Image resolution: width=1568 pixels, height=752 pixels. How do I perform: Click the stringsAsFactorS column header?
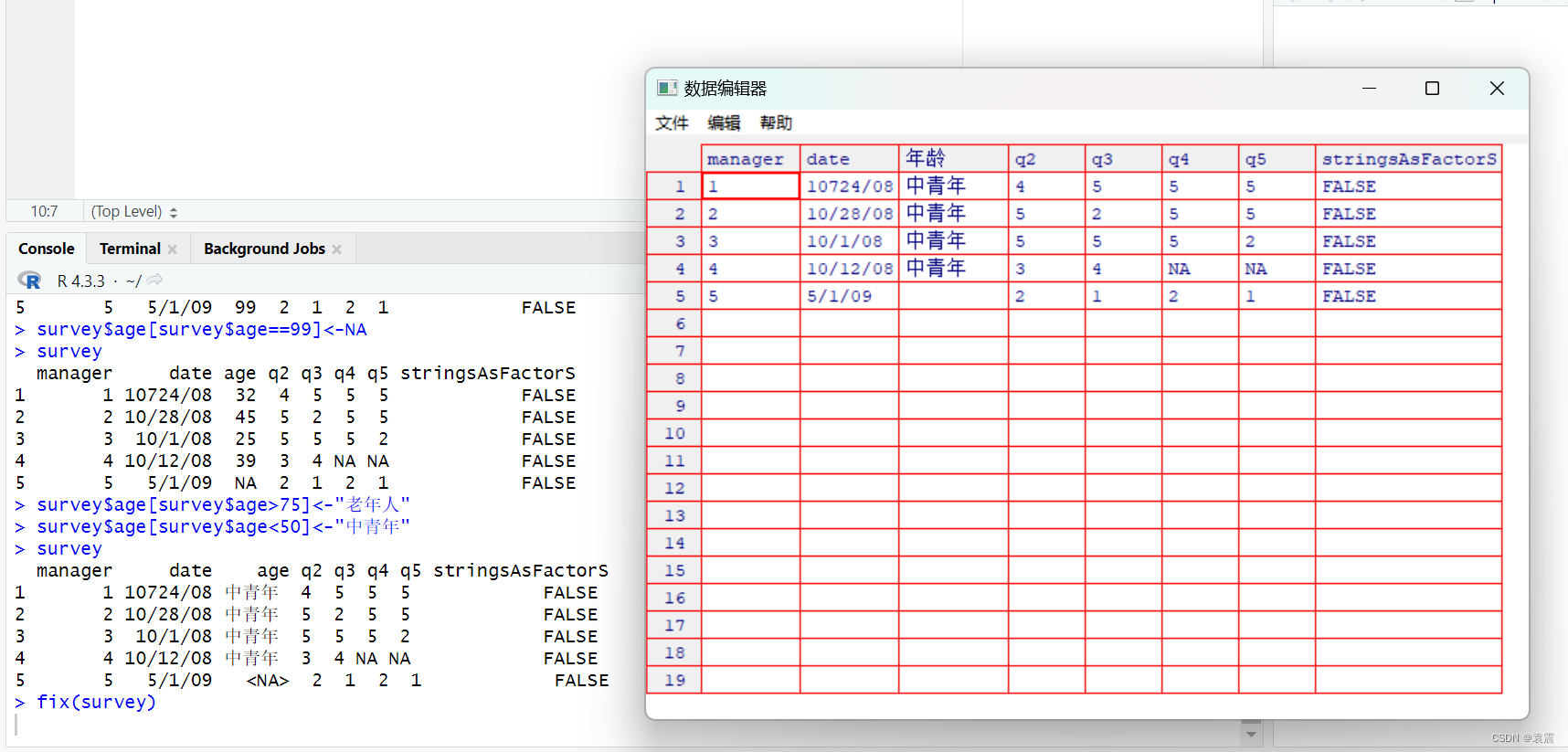pos(1408,158)
